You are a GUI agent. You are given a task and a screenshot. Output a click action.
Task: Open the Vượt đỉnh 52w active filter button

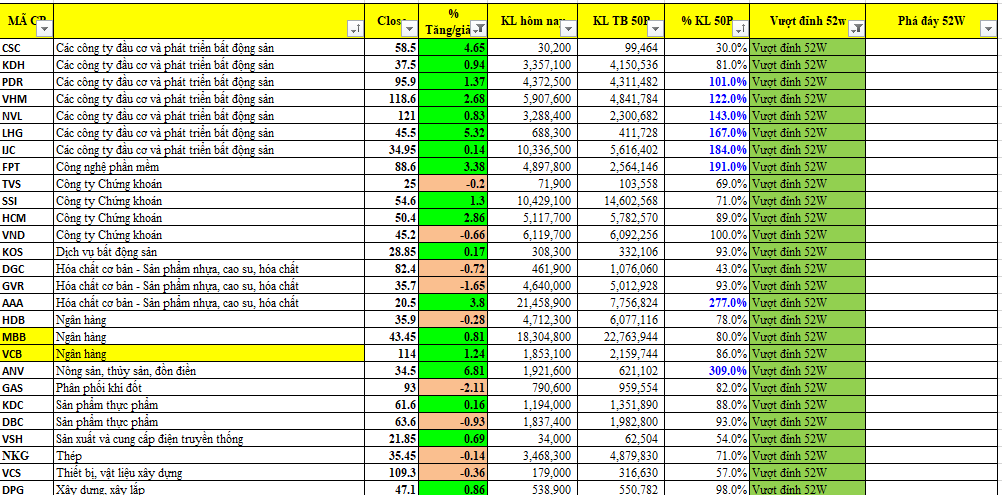click(855, 30)
